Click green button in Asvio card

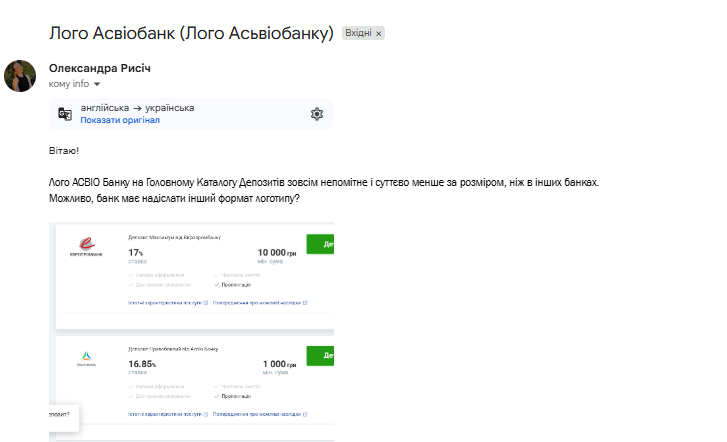click(320, 356)
